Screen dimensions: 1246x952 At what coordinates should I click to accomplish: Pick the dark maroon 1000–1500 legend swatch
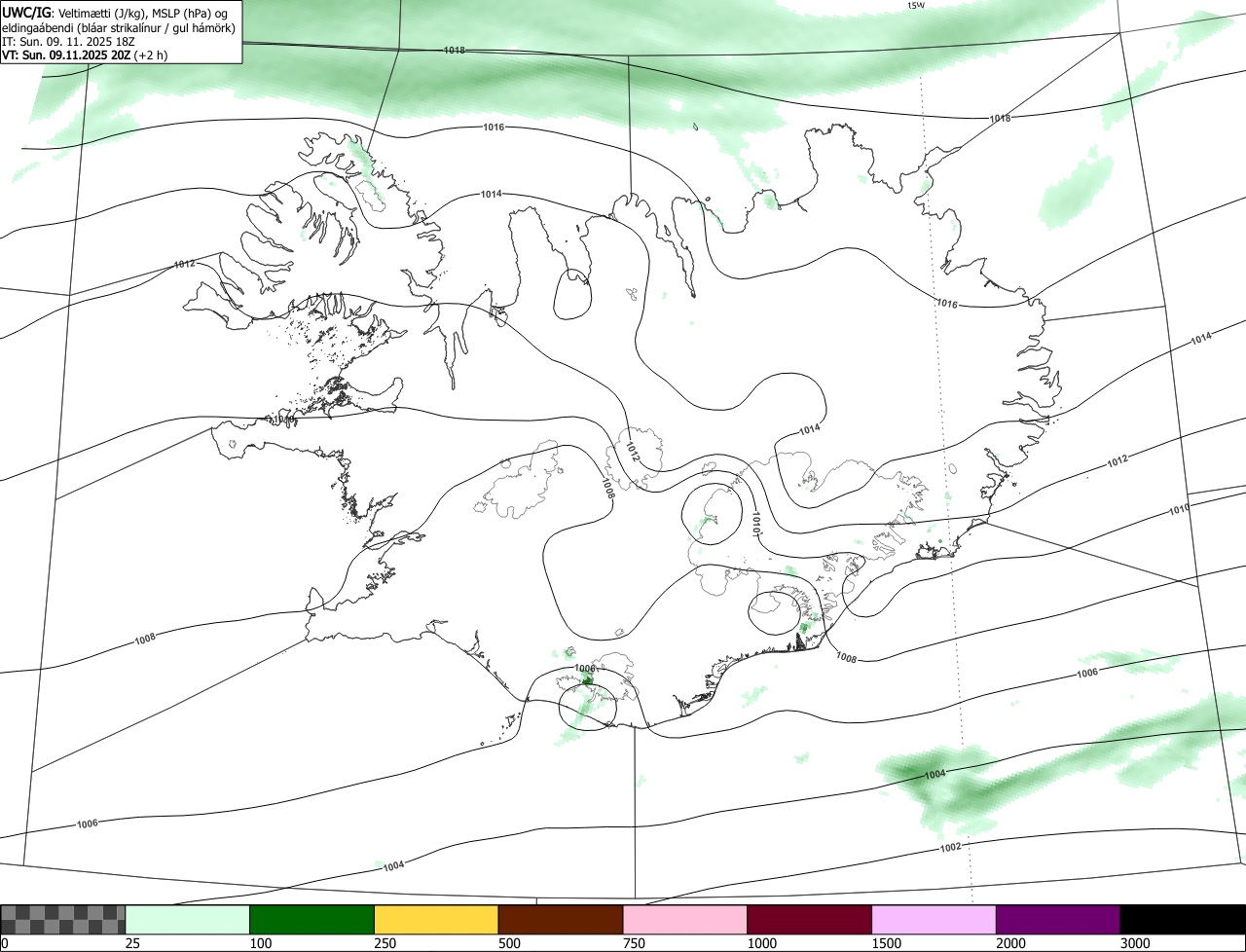[809, 919]
